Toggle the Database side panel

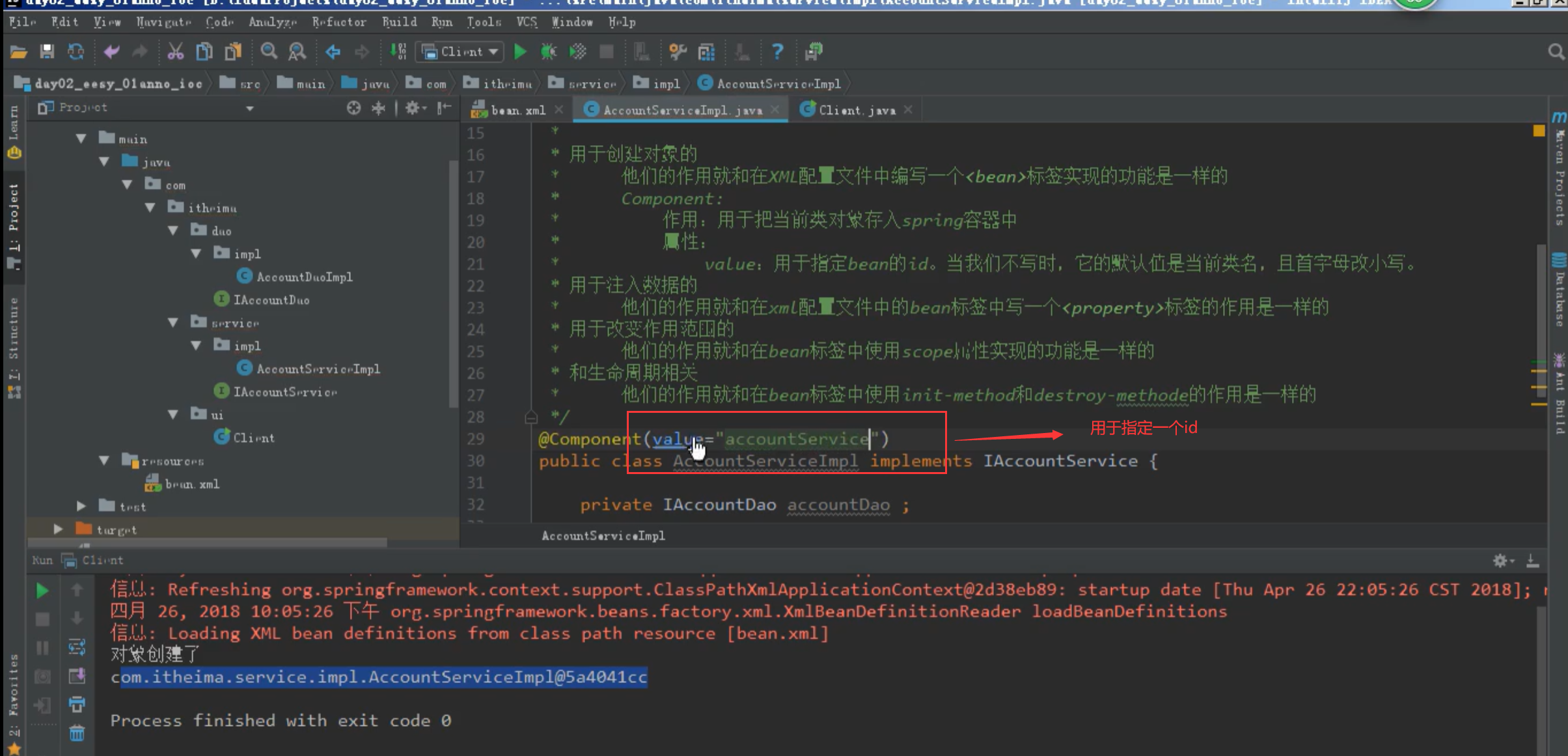coord(1560,293)
